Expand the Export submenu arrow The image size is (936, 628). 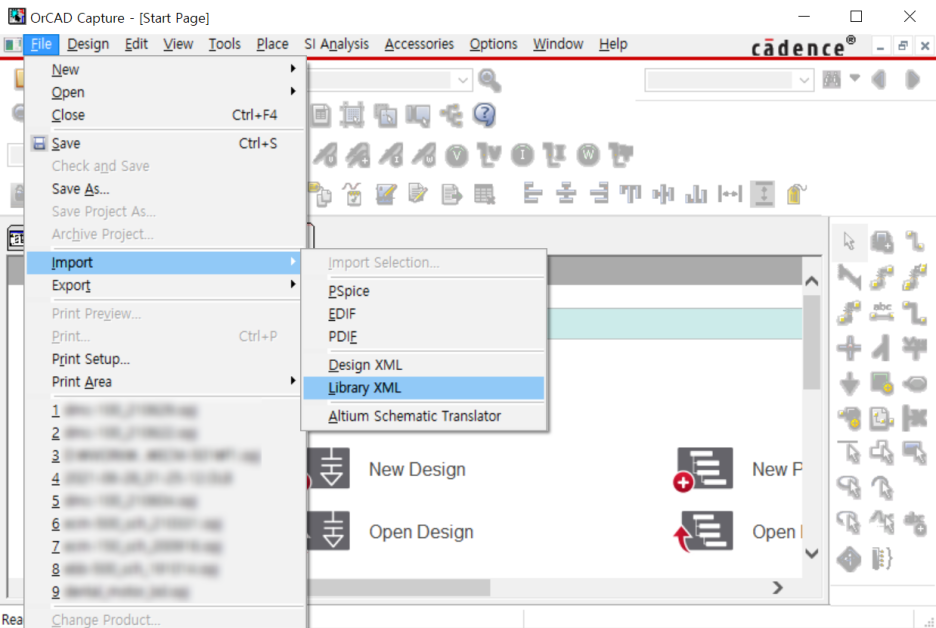[292, 284]
